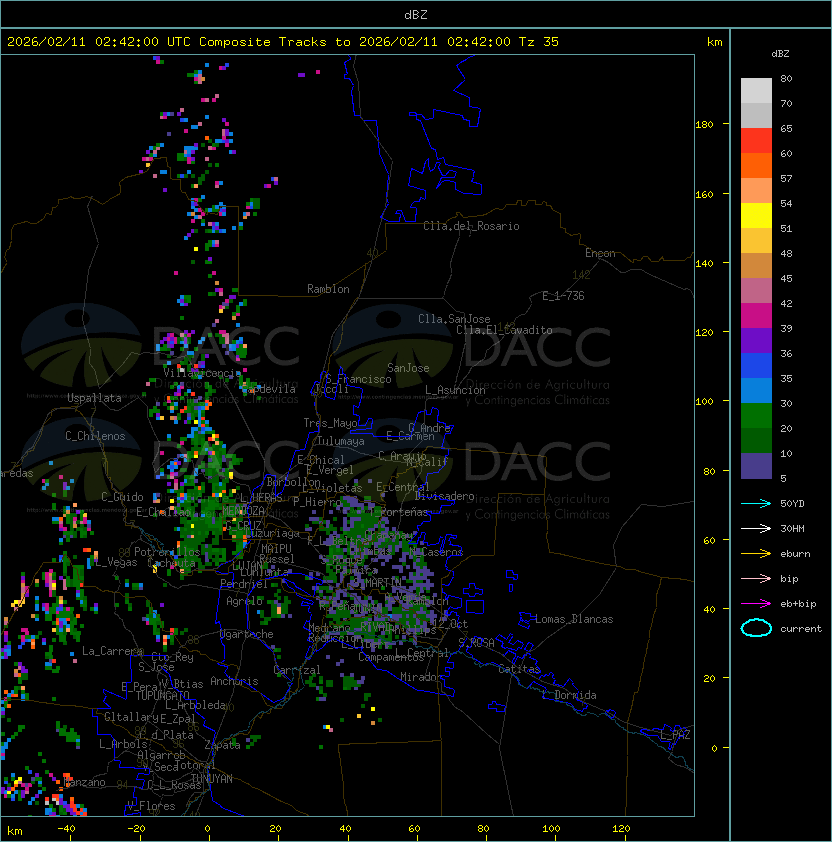The width and height of the screenshot is (832, 842).
Task: Click the 'Agrelo' label on the map
Action: click(244, 601)
